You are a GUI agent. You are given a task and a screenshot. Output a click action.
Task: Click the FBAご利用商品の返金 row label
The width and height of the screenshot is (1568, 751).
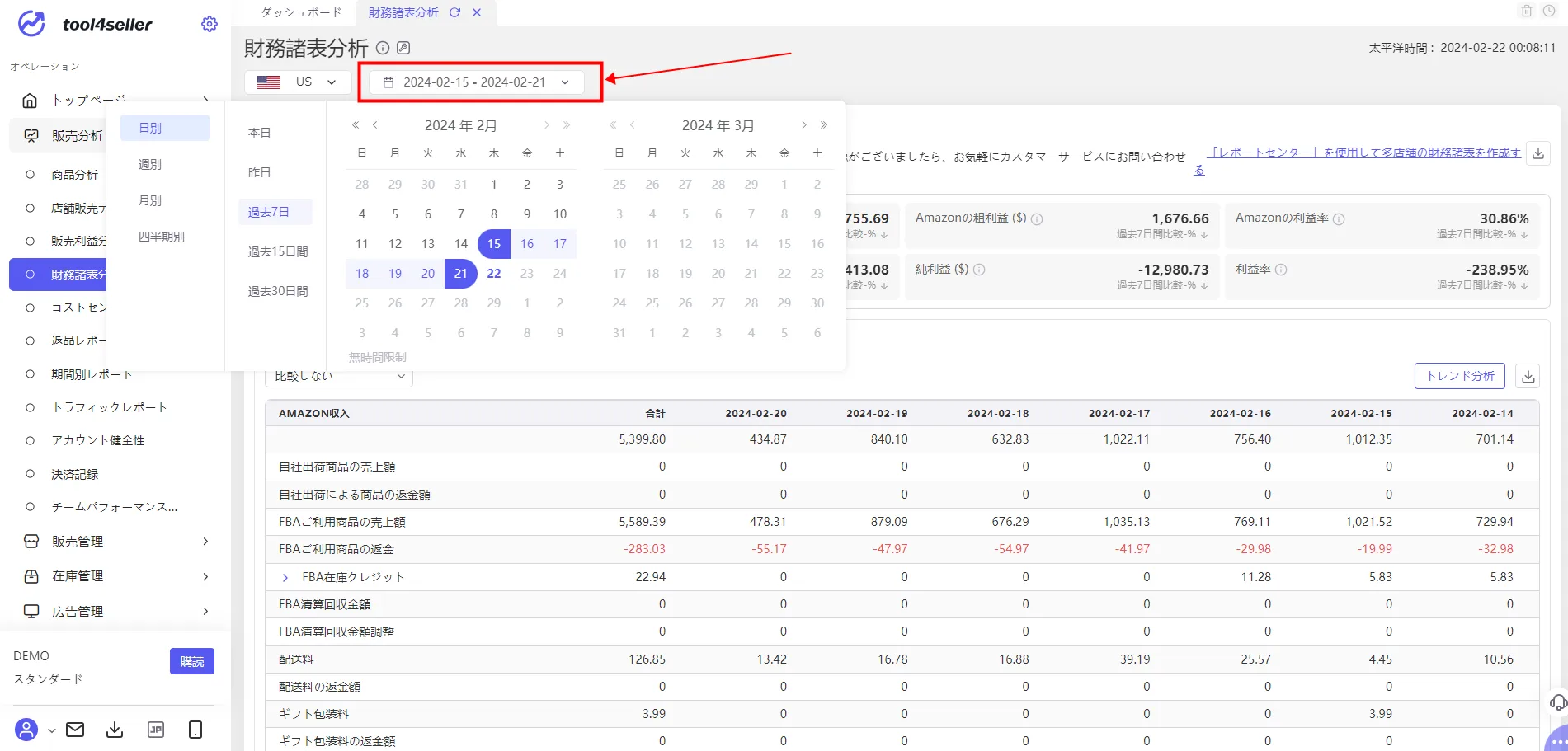pyautogui.click(x=337, y=549)
